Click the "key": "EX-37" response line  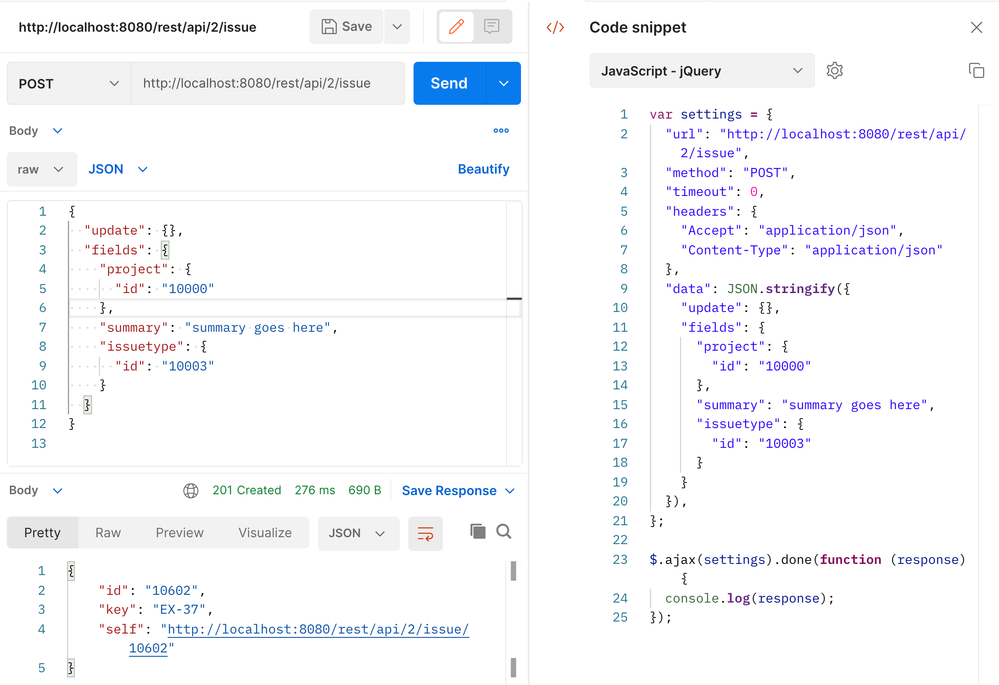[x=155, y=610]
